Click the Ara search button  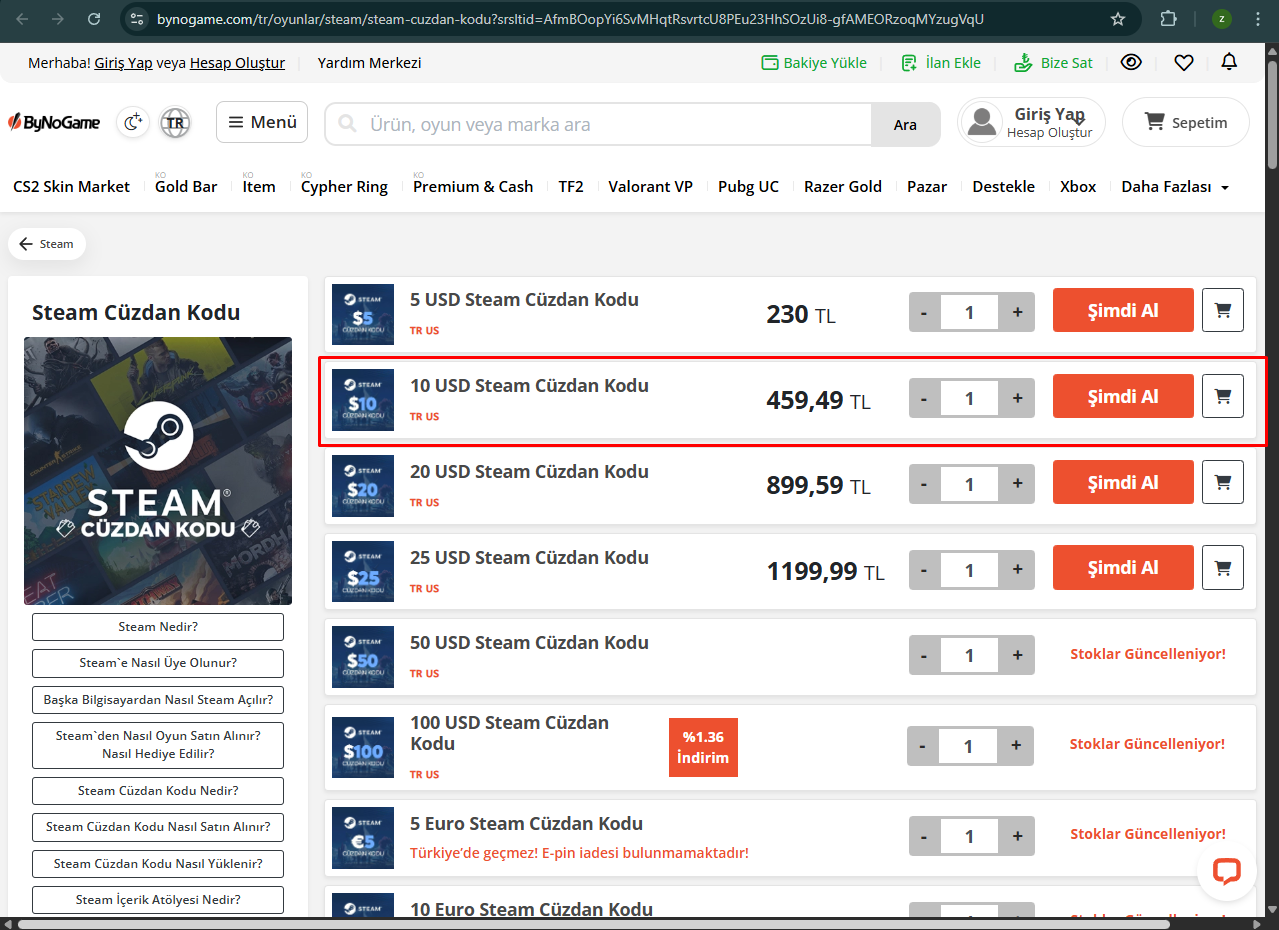[905, 125]
